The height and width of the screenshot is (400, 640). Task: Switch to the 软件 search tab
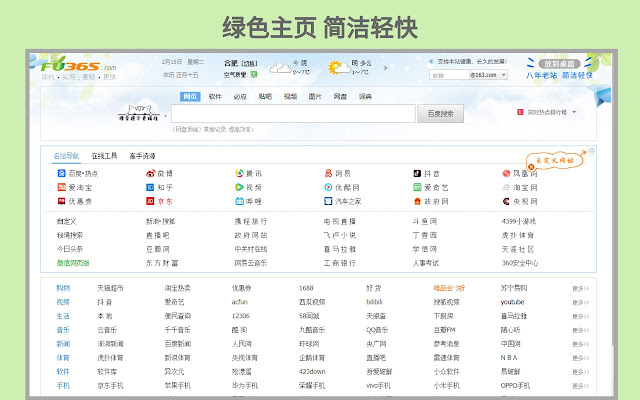[x=215, y=97]
